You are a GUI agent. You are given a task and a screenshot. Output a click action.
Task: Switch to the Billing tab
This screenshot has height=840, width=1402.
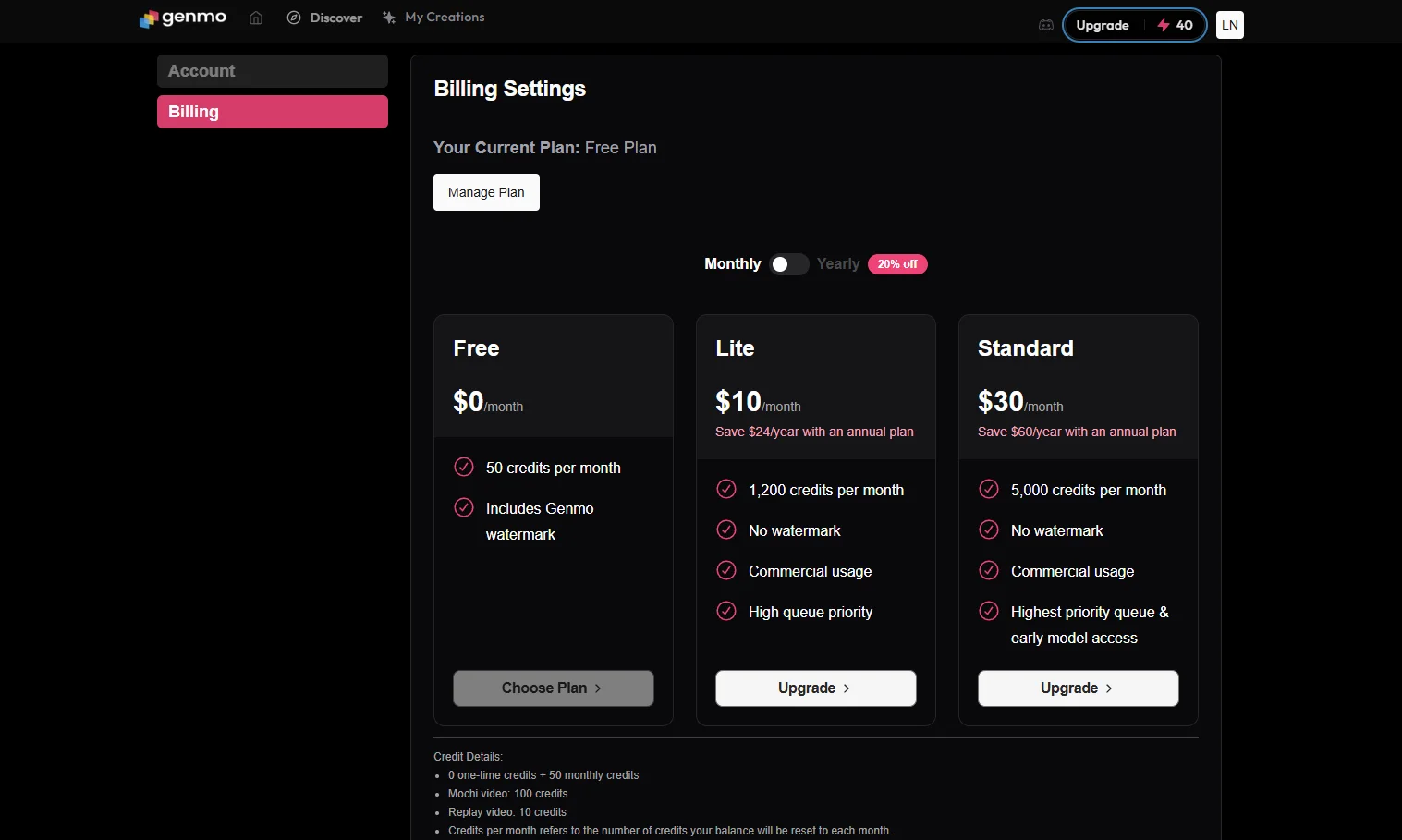[273, 112]
